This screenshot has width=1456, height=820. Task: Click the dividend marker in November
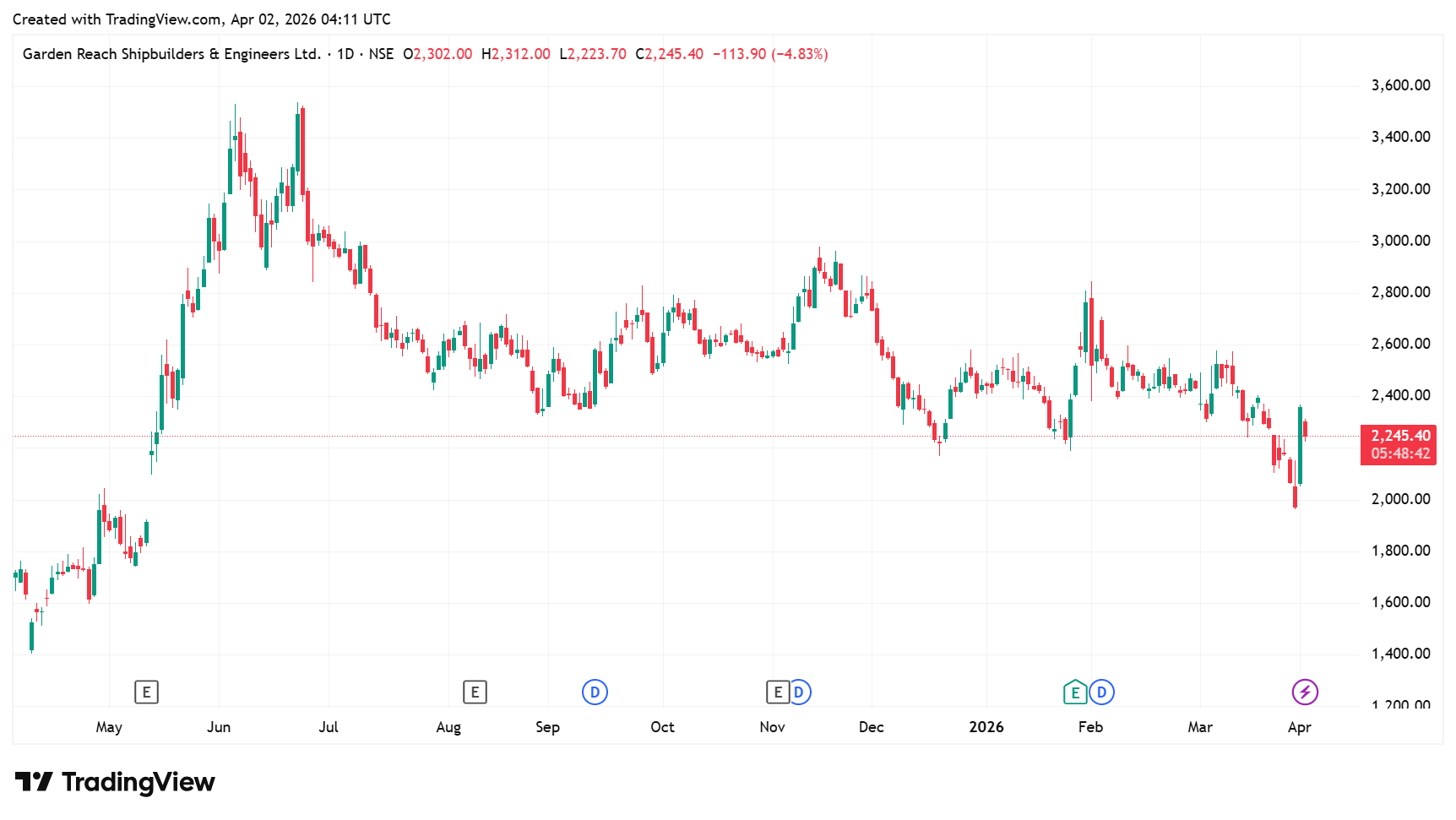click(x=799, y=692)
